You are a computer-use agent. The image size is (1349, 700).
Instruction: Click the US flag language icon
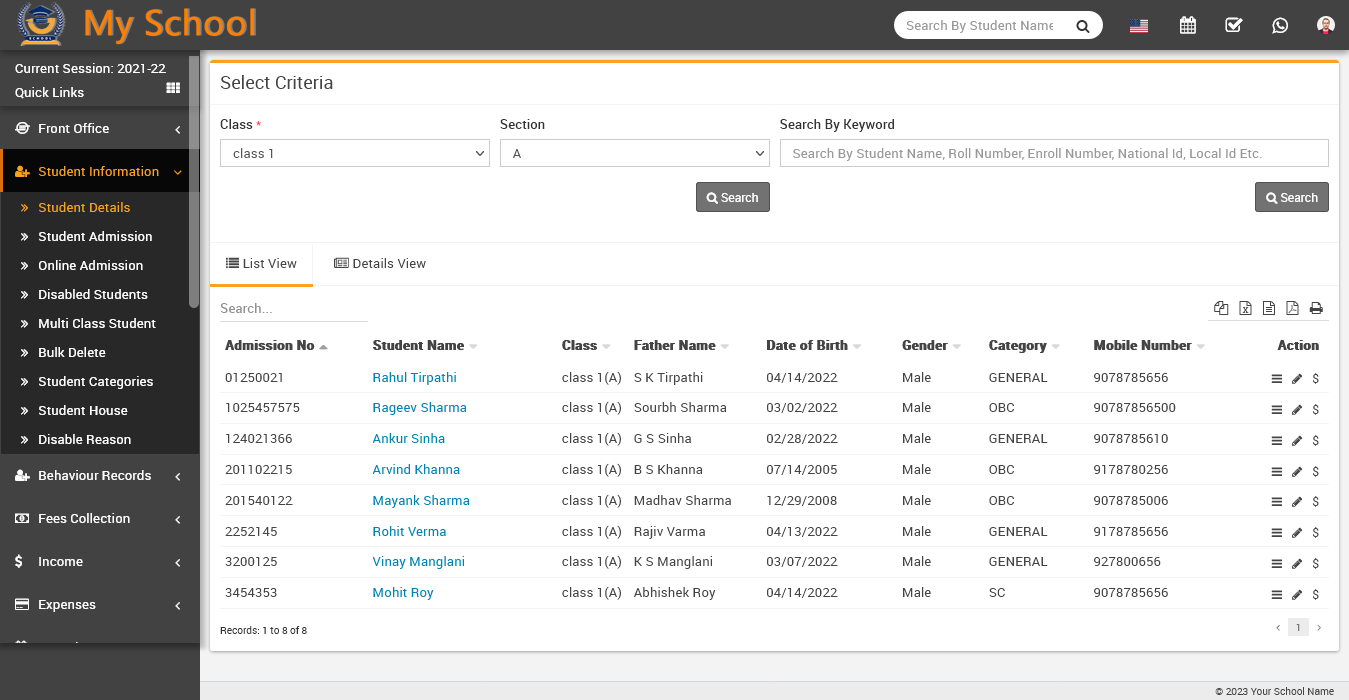click(x=1138, y=27)
